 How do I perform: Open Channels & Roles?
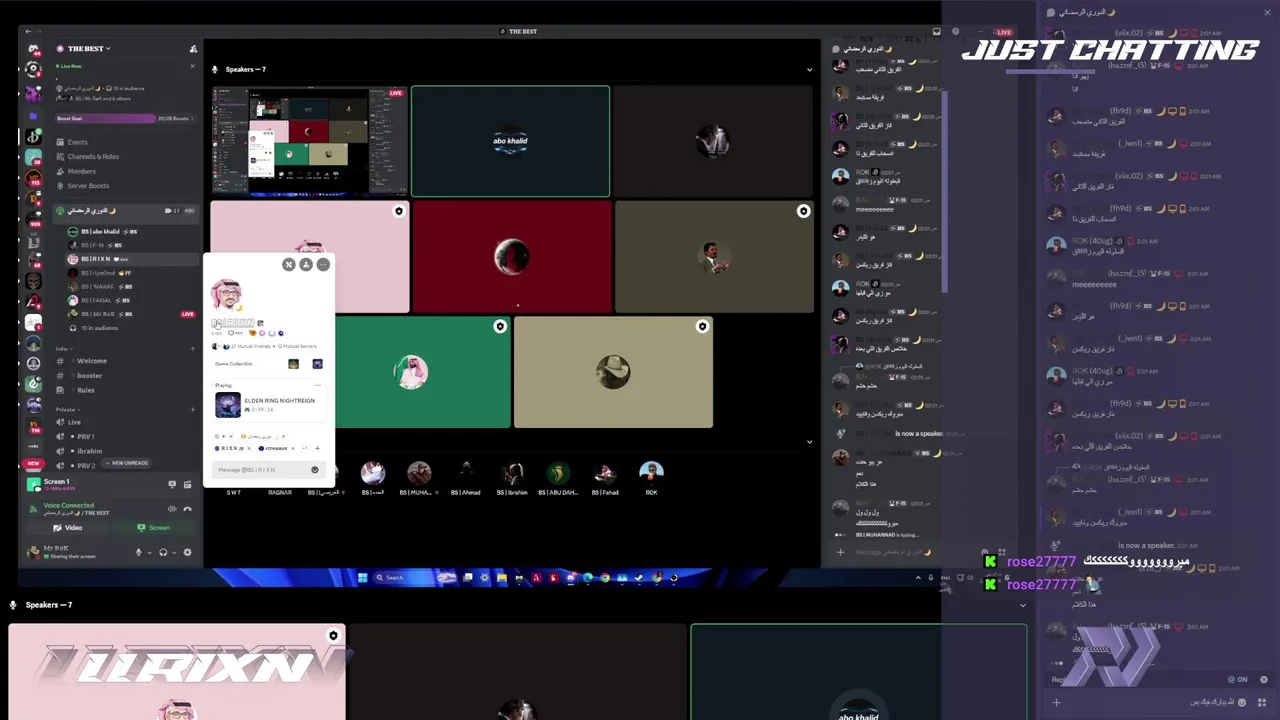(x=93, y=157)
